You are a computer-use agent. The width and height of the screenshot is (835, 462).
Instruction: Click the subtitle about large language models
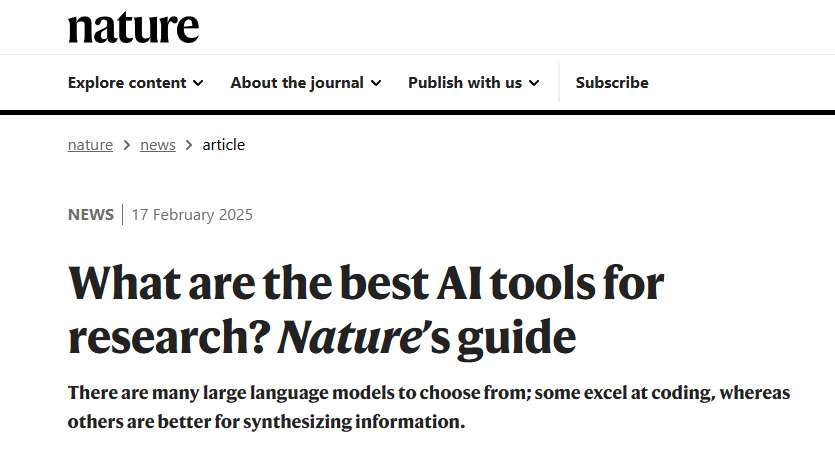[x=429, y=407]
